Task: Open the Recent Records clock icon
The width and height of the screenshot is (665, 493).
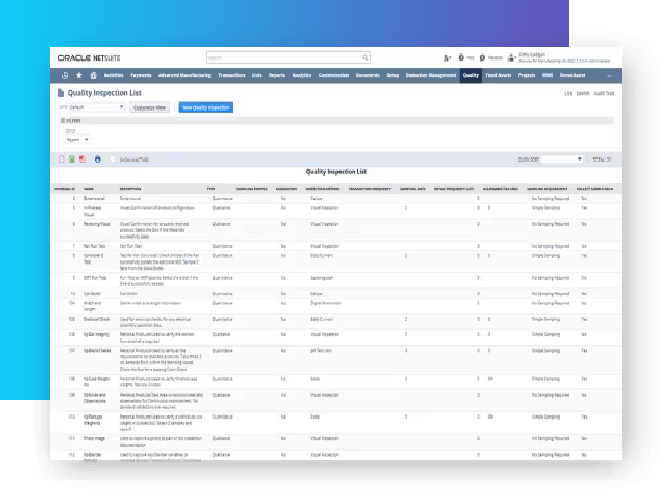Action: click(65, 75)
